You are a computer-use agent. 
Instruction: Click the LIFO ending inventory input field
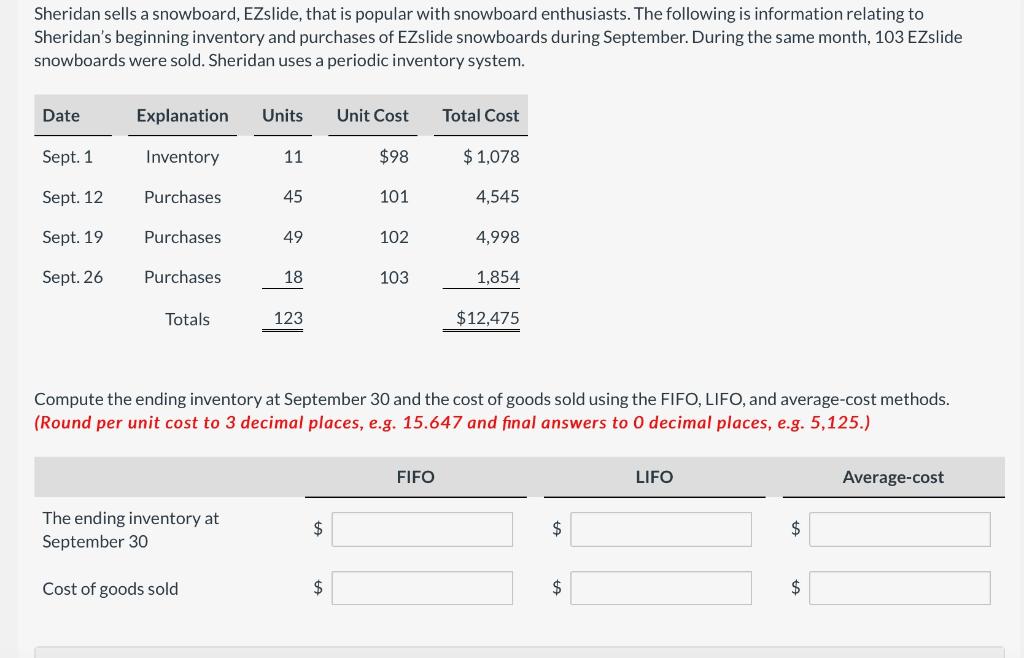661,529
